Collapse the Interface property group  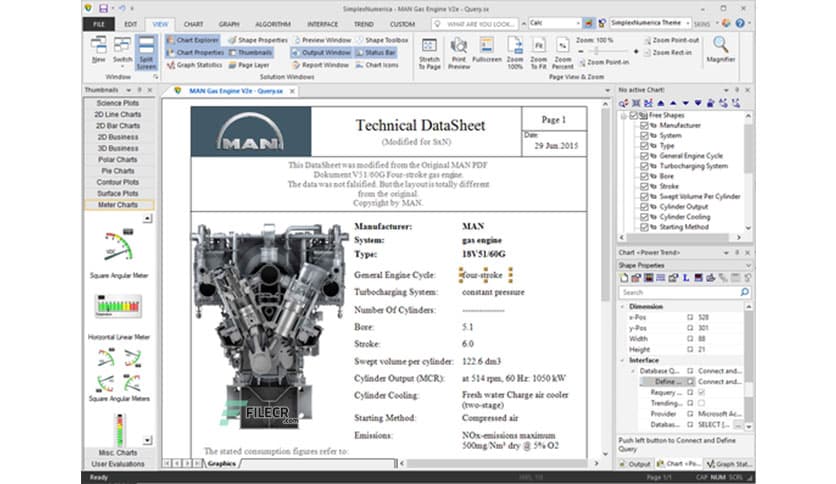pos(624,360)
